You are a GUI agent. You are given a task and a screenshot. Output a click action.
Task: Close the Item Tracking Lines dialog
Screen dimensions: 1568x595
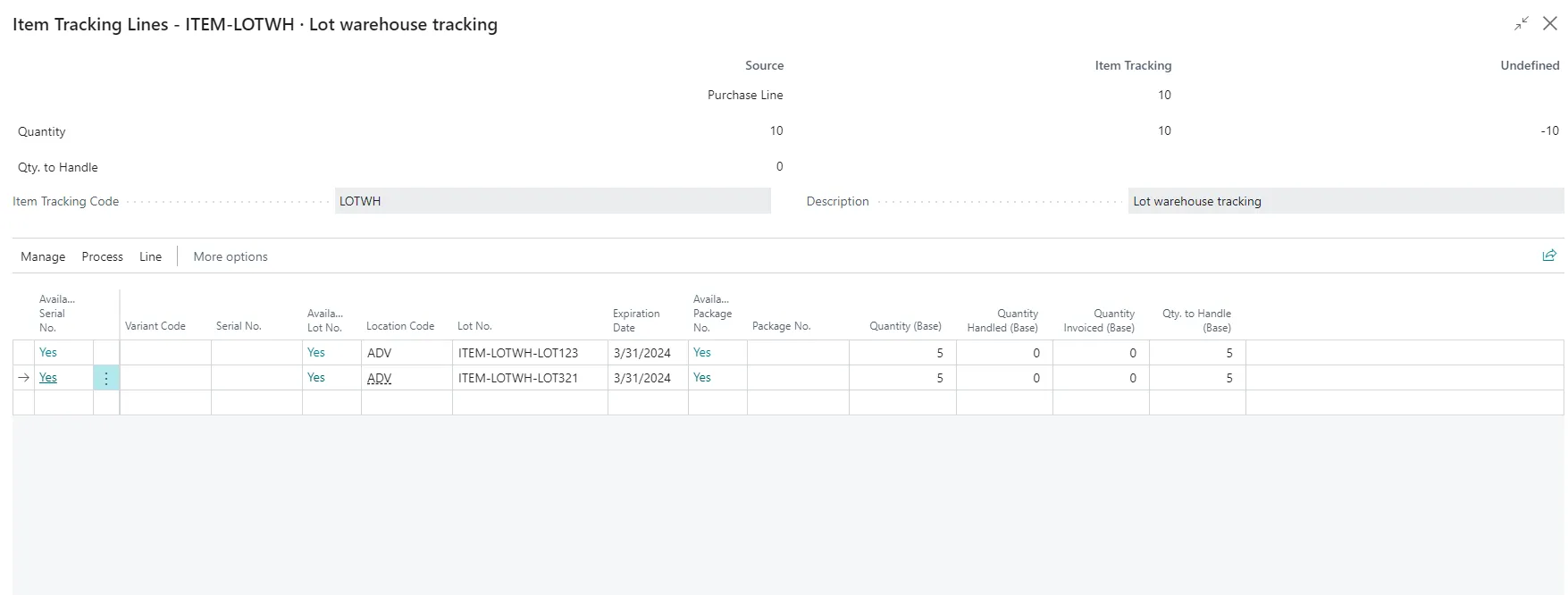pos(1550,24)
